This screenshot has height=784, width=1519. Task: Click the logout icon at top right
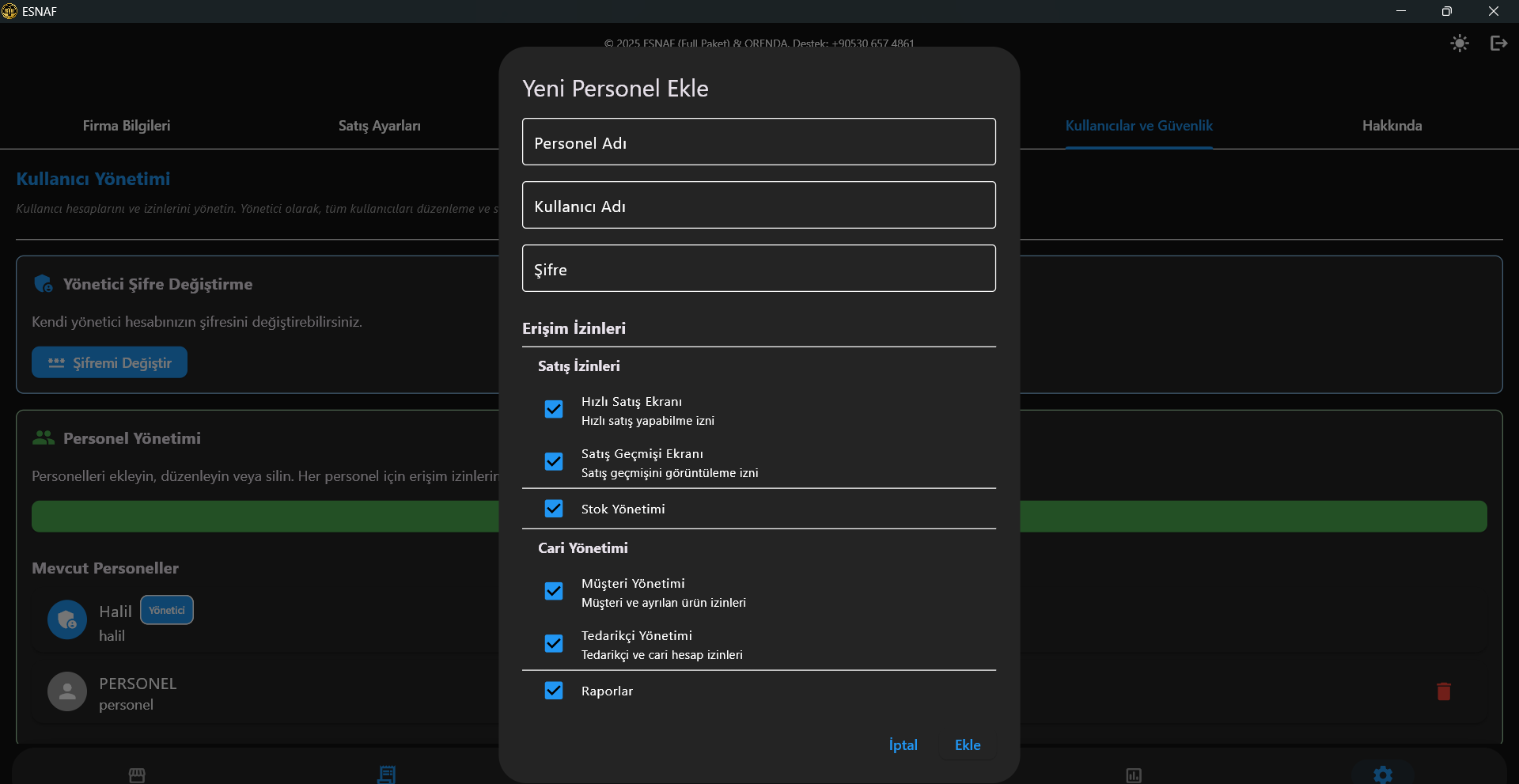[1498, 44]
